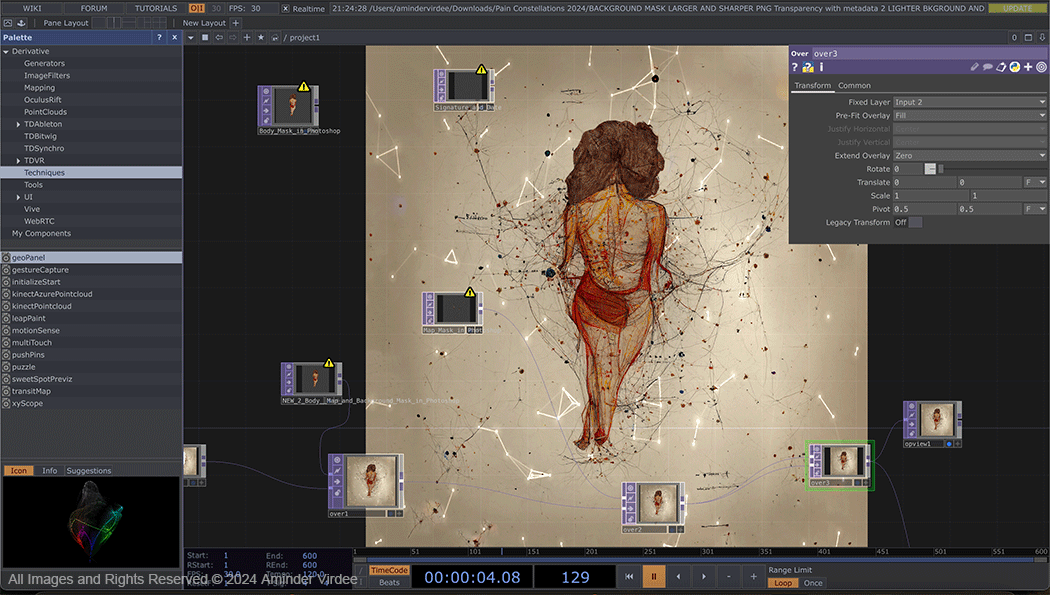Screen dimensions: 1050x595
Task: Open the pane type dropdown arrow beside path
Action: click(191, 37)
